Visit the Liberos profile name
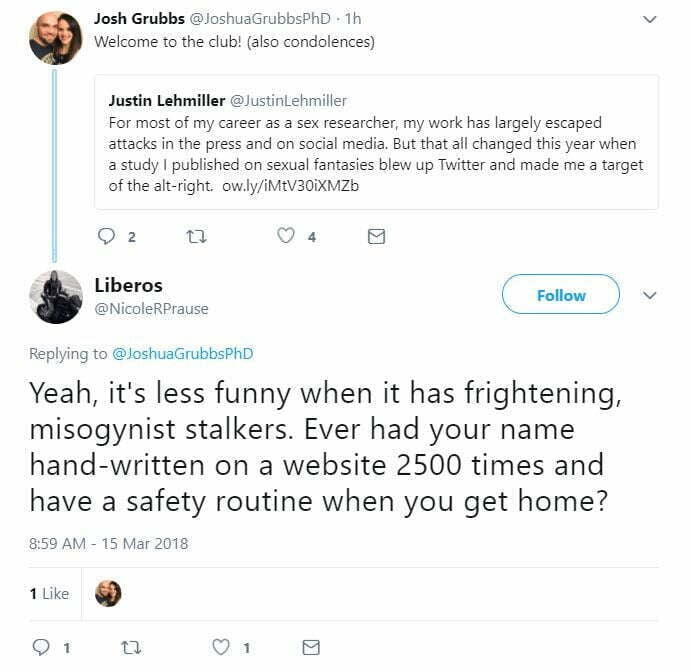The height and width of the screenshot is (672, 691). pyautogui.click(x=129, y=286)
